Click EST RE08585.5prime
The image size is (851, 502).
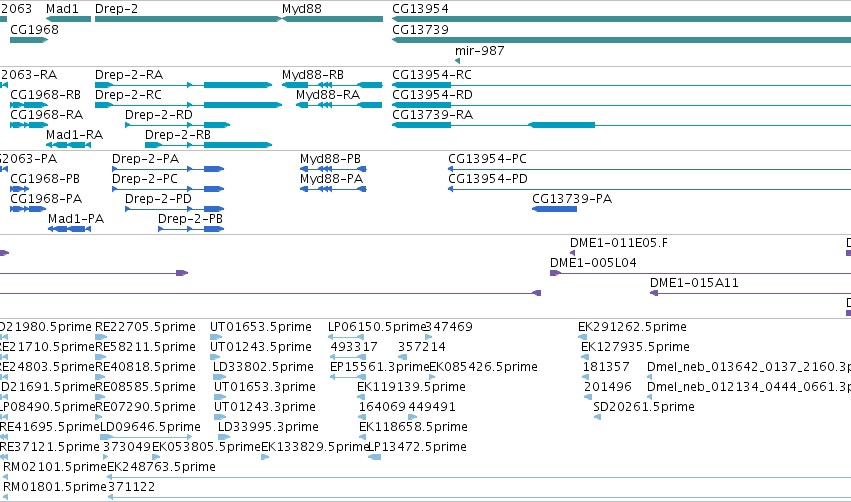tap(99, 397)
